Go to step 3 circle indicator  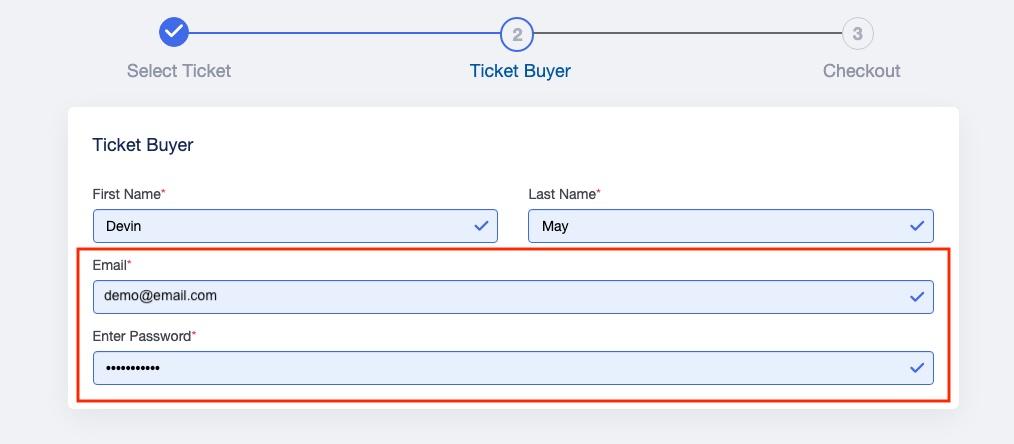click(858, 34)
